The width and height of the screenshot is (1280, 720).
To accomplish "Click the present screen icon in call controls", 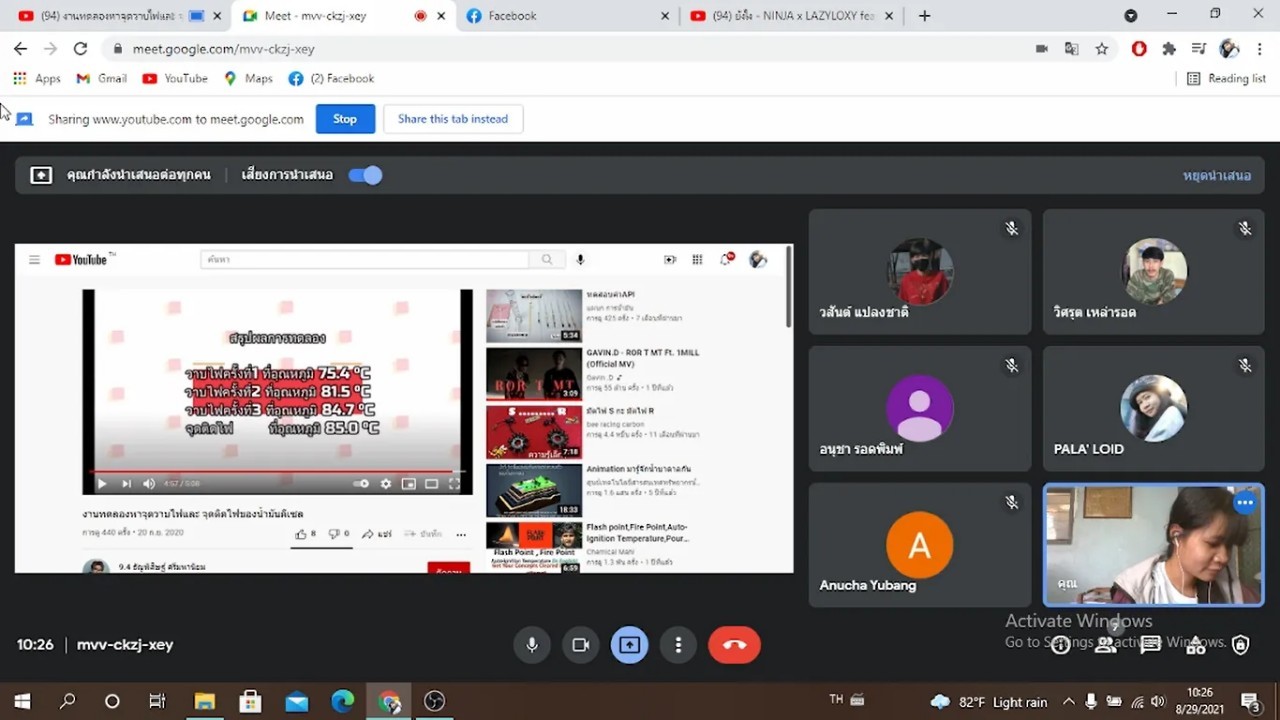I will [x=629, y=645].
